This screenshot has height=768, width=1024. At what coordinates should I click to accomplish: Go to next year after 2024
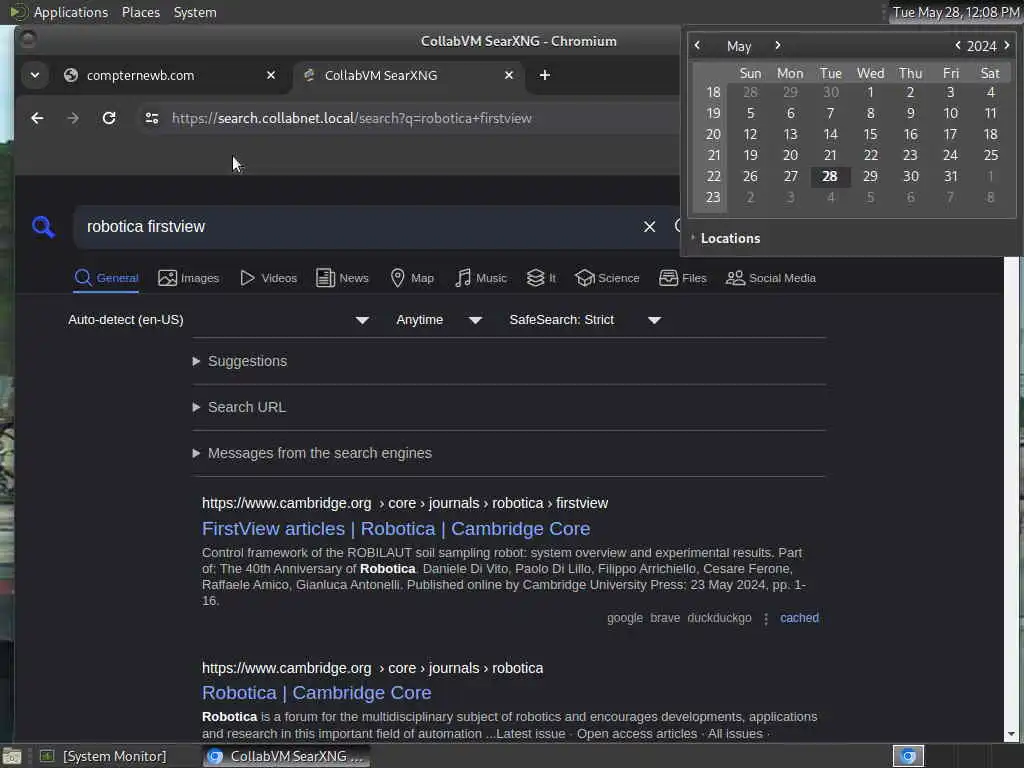(x=1007, y=45)
